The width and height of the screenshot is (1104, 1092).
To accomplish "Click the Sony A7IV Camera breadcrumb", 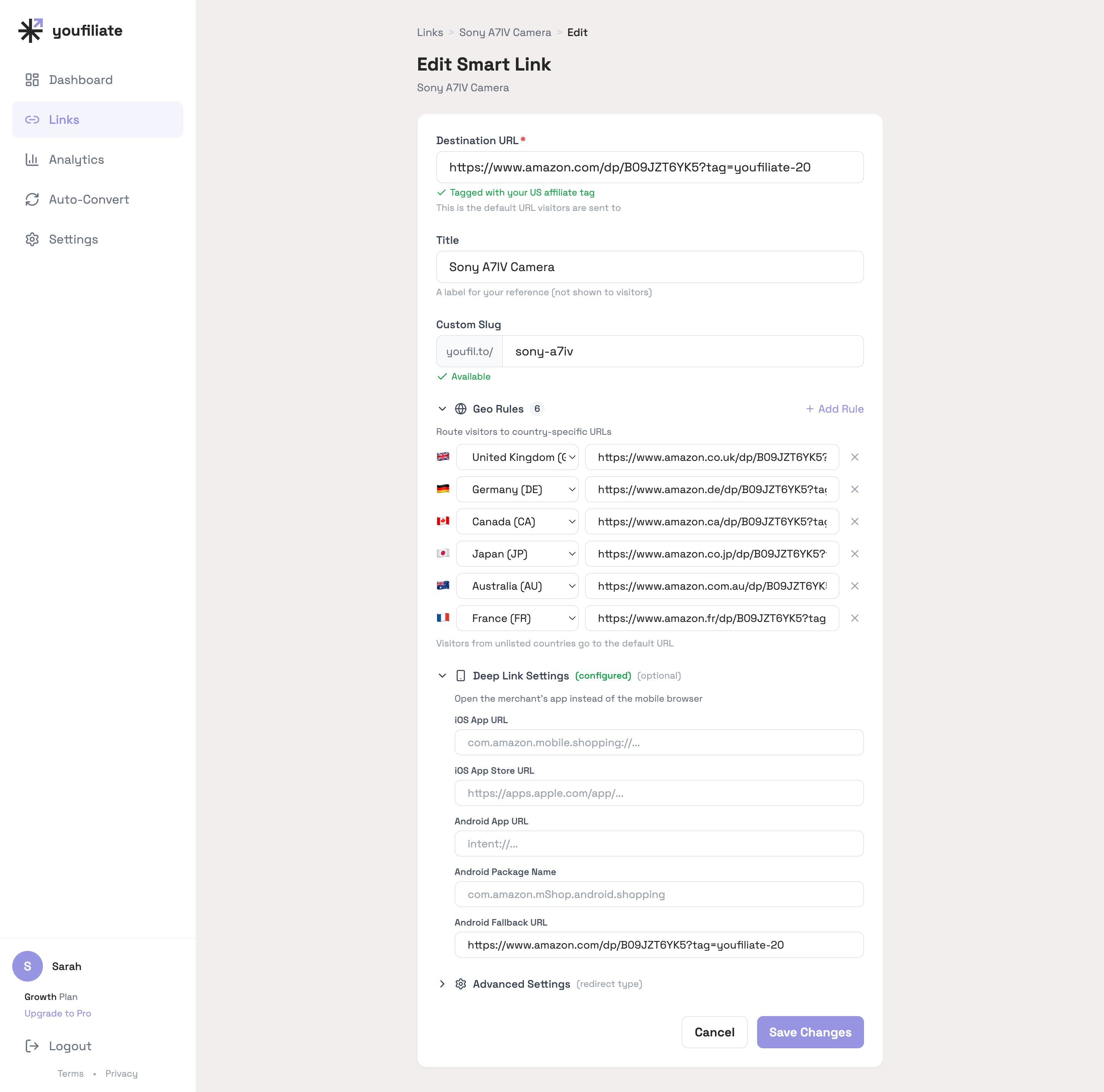I will (505, 33).
